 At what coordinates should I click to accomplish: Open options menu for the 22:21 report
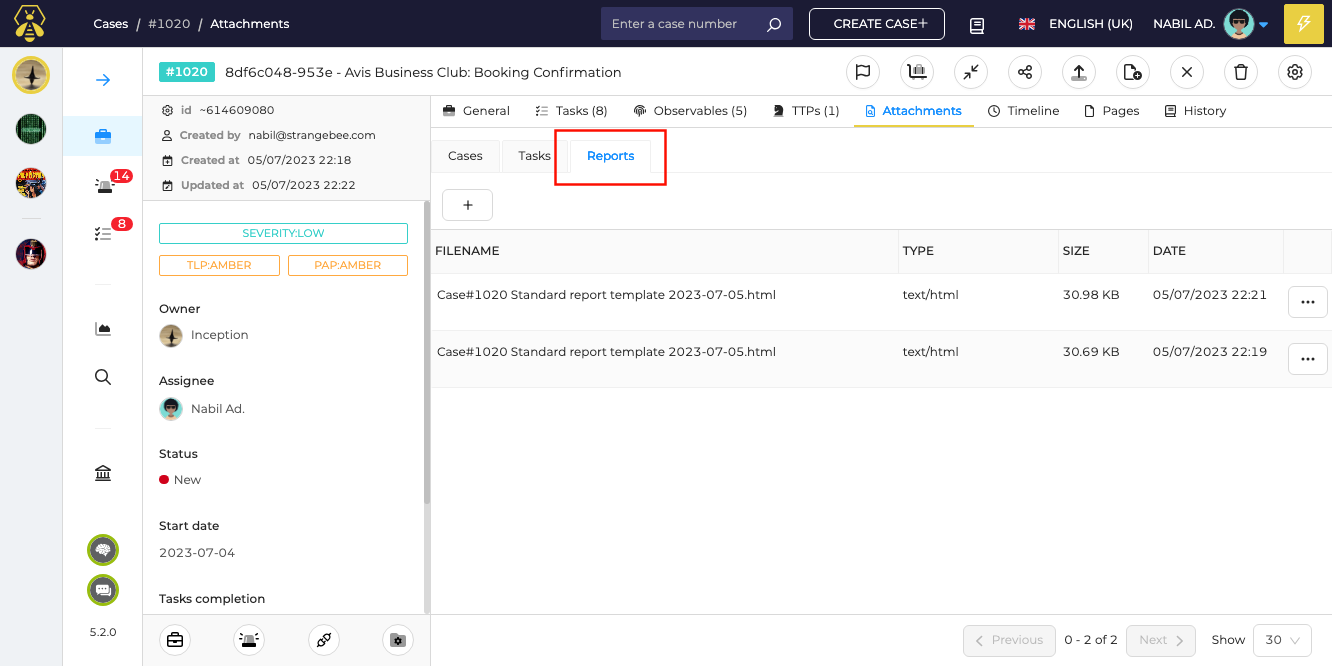[1307, 302]
